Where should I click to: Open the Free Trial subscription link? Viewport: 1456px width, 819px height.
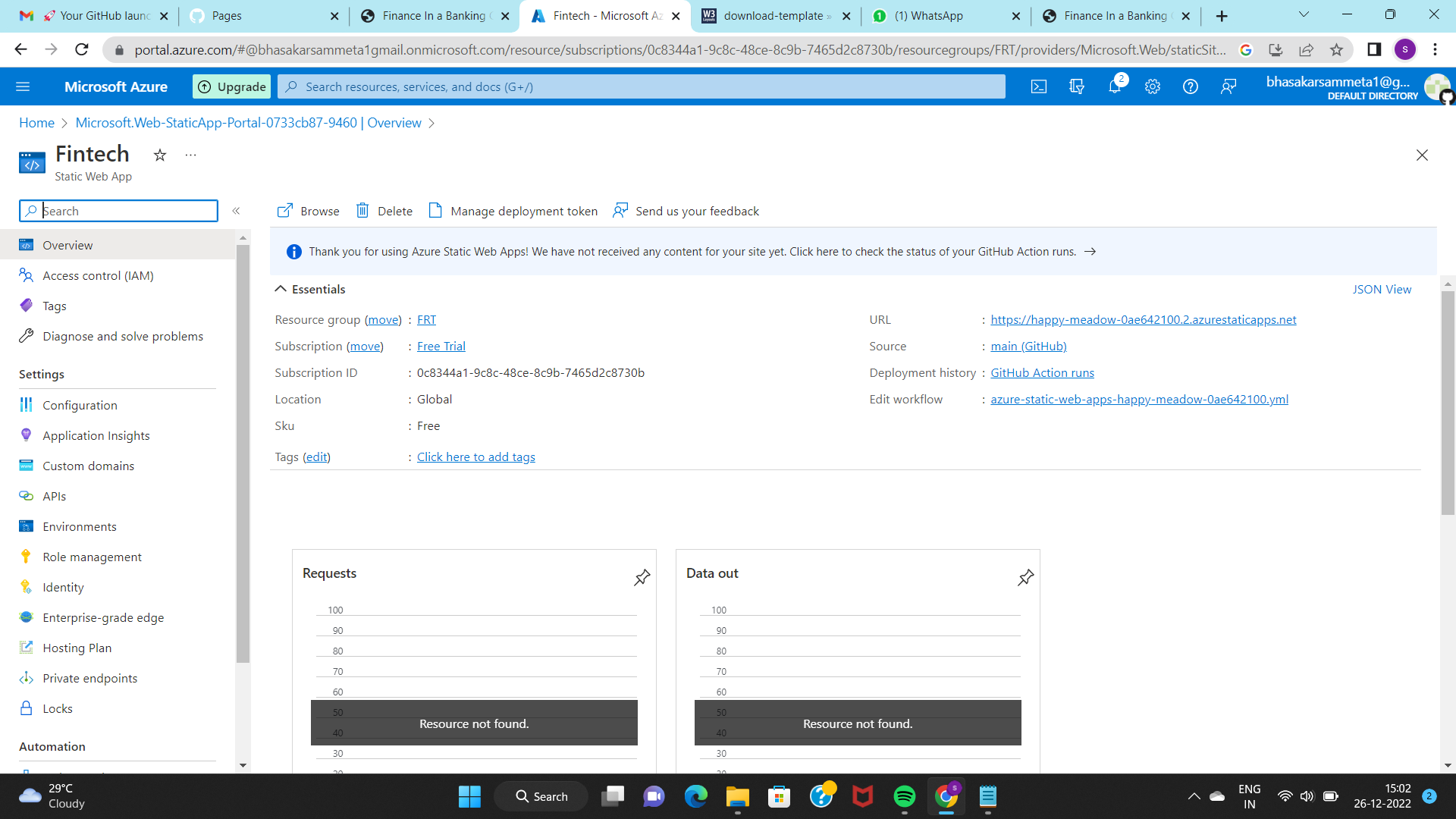[441, 346]
